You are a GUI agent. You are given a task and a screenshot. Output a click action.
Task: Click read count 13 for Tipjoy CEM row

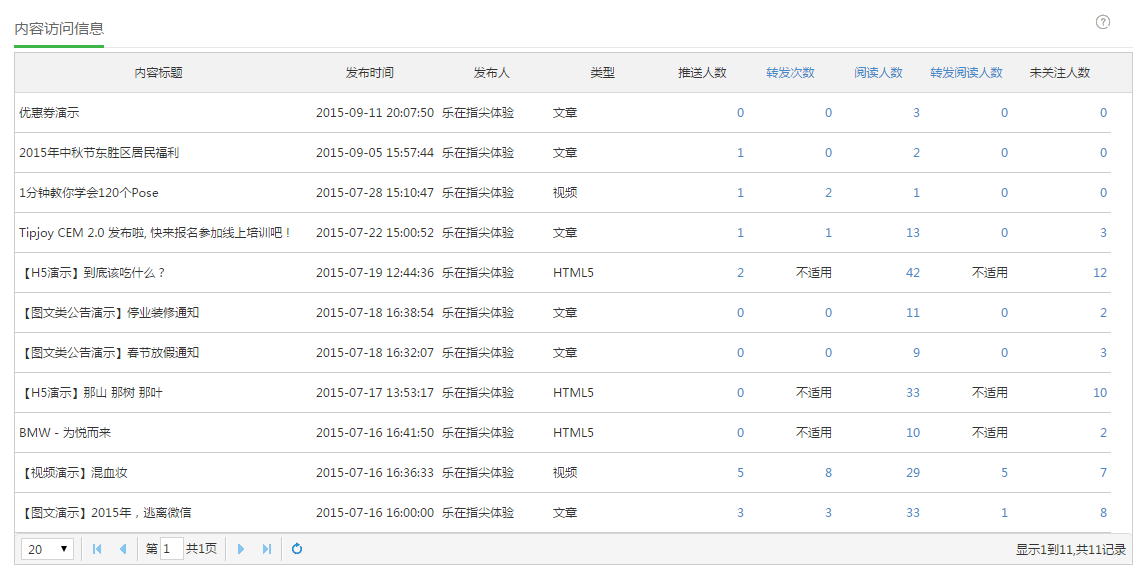pyautogui.click(x=912, y=233)
